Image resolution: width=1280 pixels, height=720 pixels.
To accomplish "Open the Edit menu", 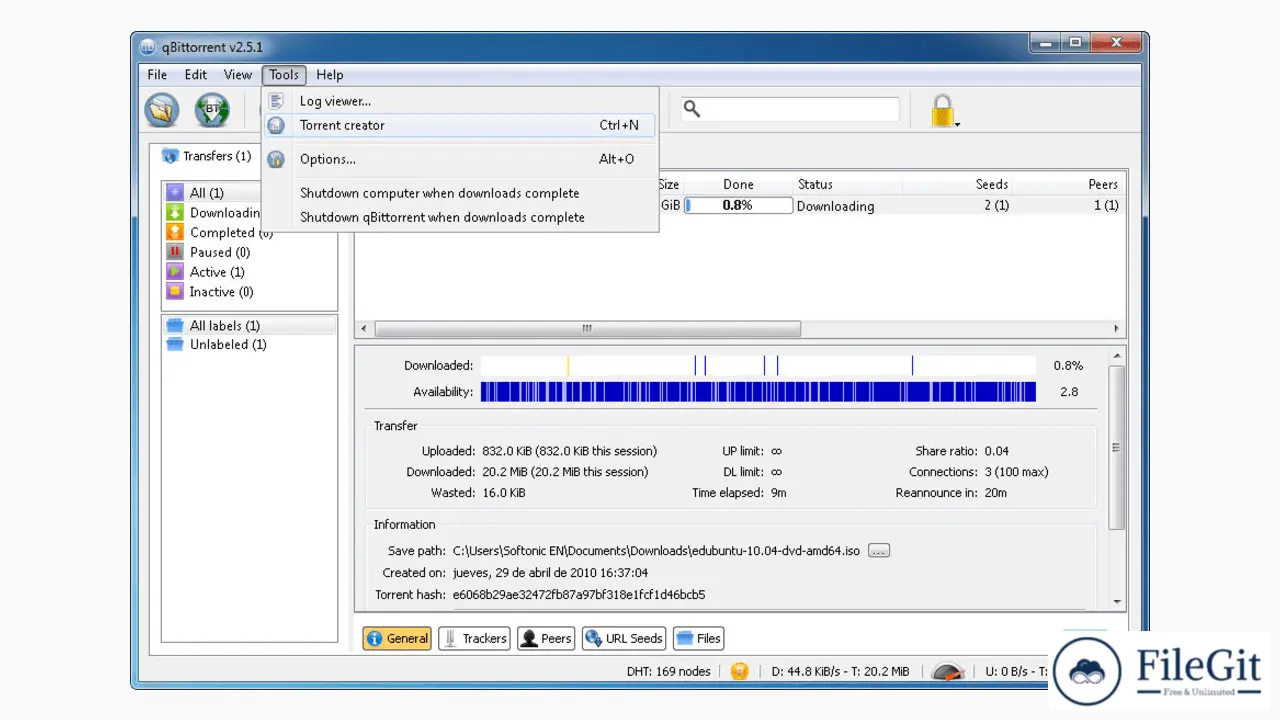I will [x=196, y=75].
